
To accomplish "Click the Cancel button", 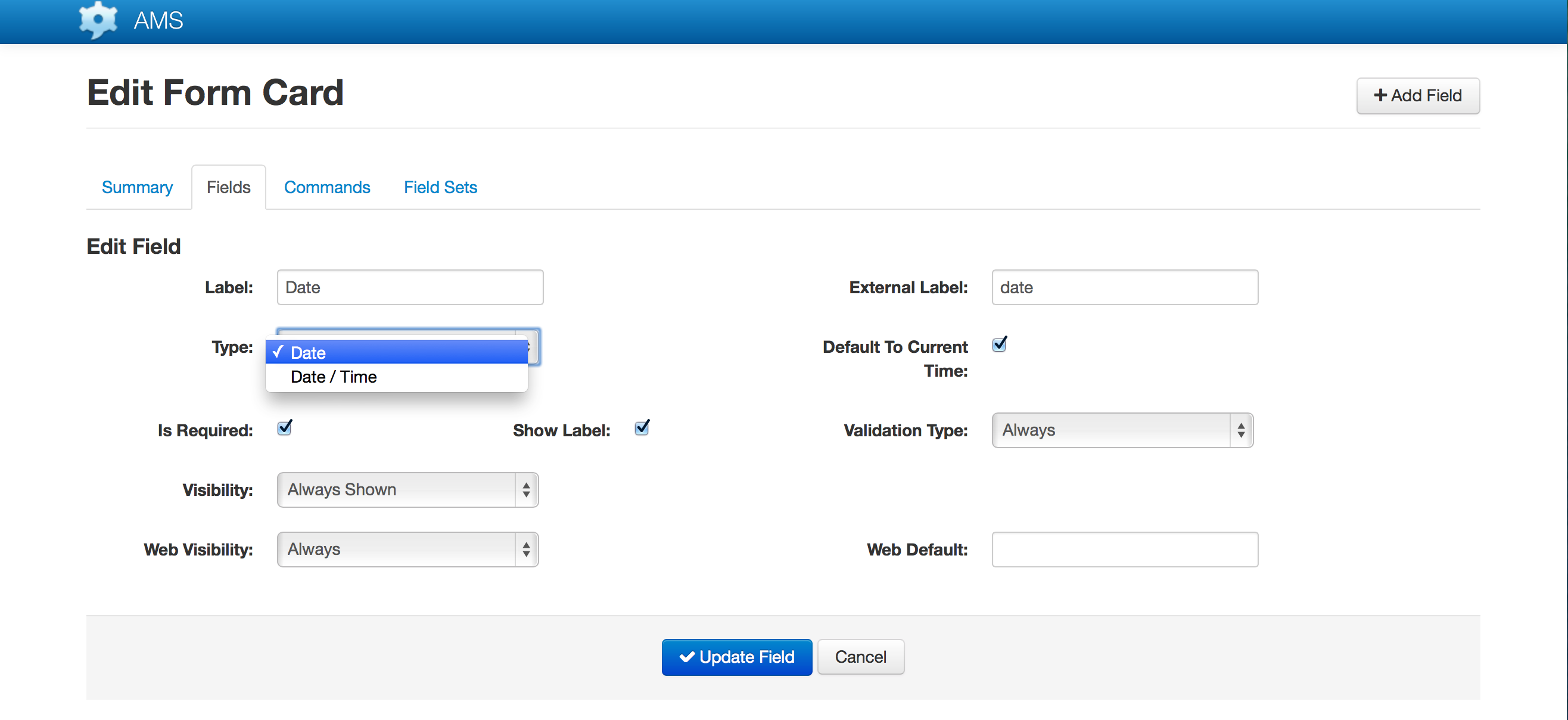I will click(x=861, y=657).
